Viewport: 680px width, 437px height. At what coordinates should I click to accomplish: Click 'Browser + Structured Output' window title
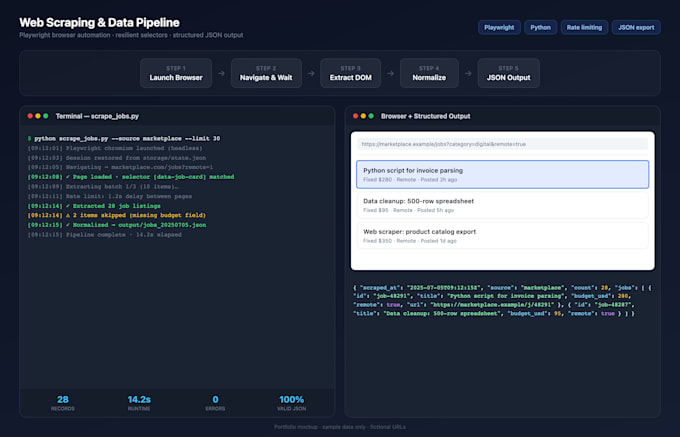[425, 116]
